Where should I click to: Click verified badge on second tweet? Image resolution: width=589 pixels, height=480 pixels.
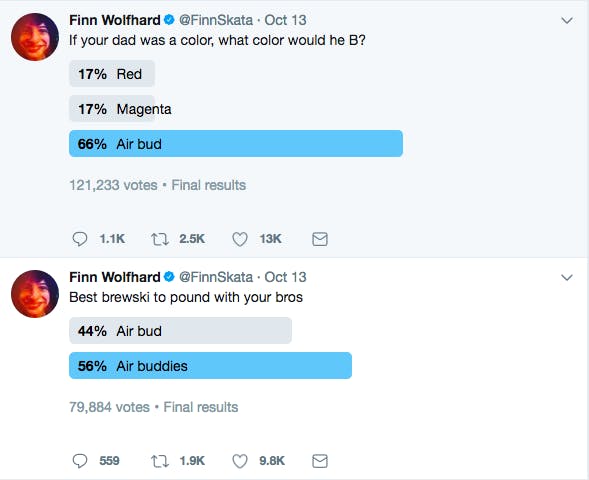(x=169, y=277)
